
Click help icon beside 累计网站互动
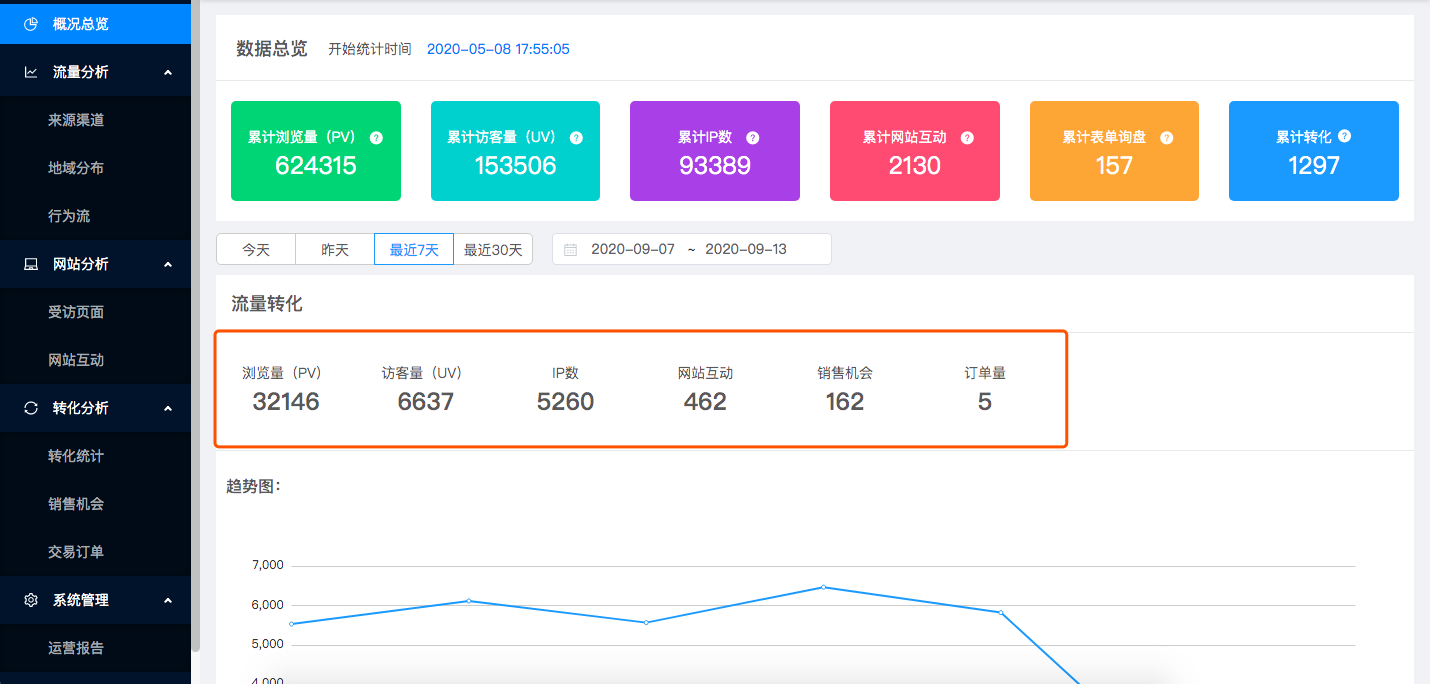[967, 138]
